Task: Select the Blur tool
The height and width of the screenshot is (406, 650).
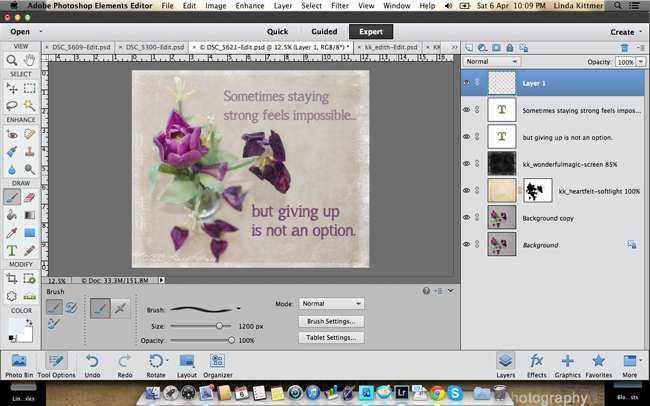Action: [x=12, y=169]
